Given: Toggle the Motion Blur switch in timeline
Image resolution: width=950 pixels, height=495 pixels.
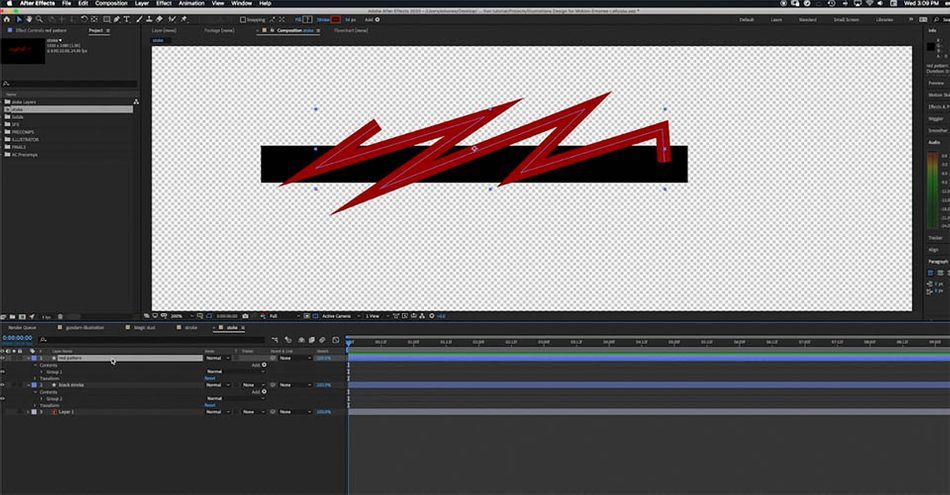Looking at the screenshot, I should pos(322,340).
